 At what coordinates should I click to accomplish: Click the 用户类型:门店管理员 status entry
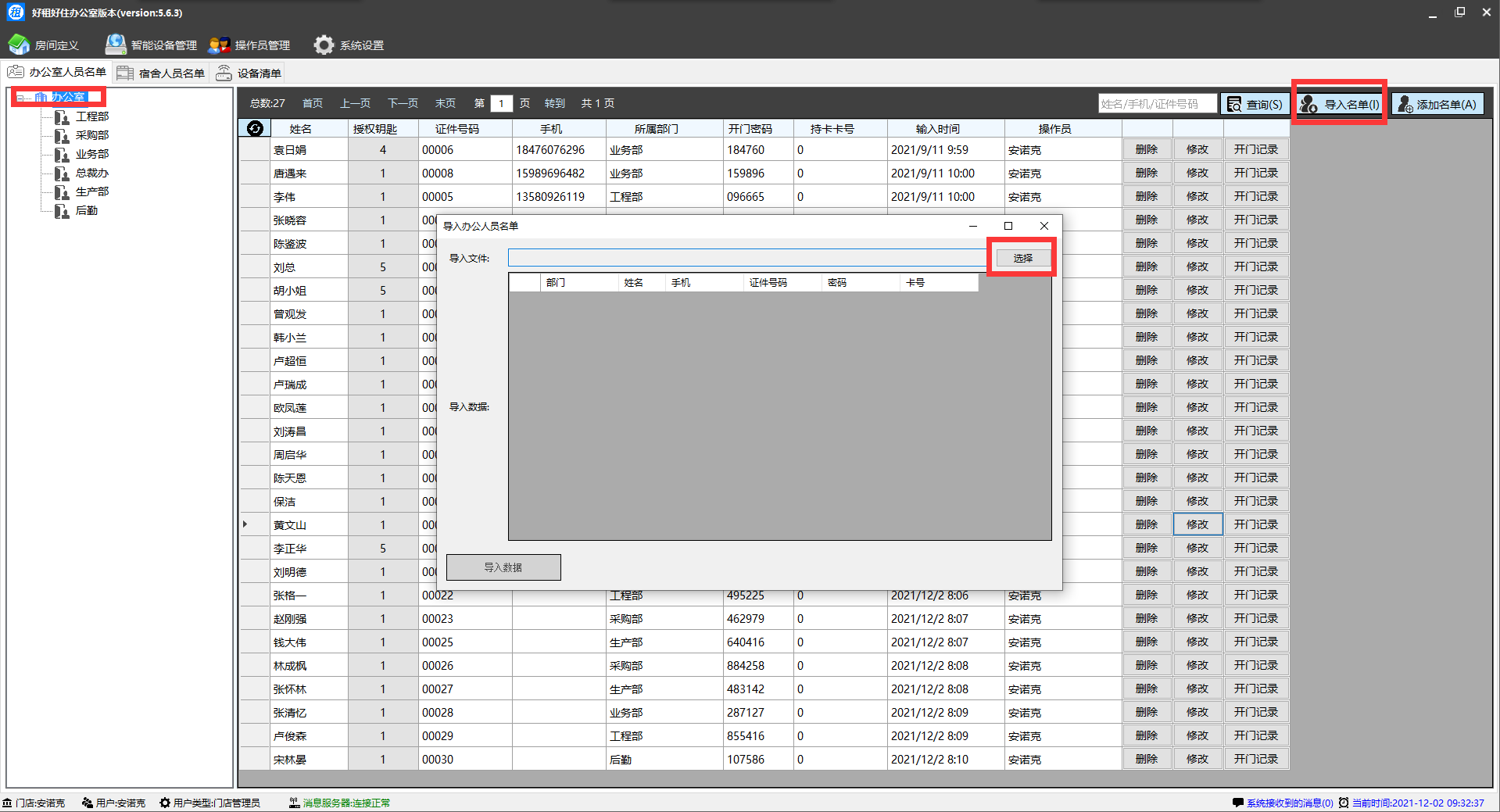point(209,803)
